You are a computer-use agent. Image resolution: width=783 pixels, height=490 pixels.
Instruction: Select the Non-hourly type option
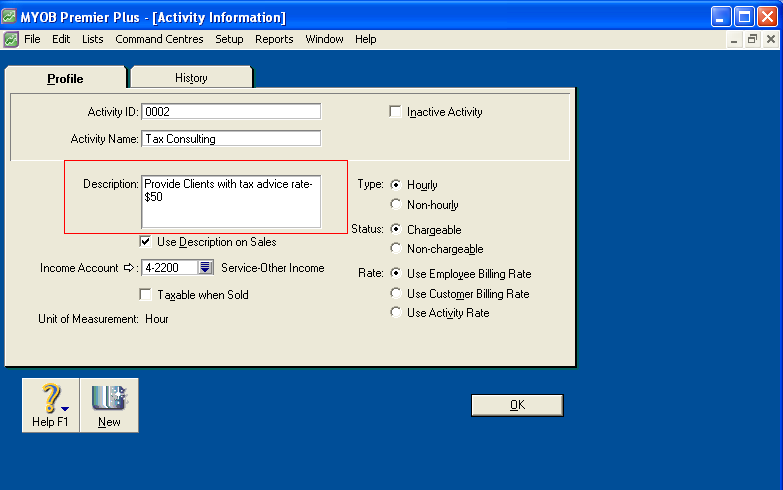tap(395, 204)
